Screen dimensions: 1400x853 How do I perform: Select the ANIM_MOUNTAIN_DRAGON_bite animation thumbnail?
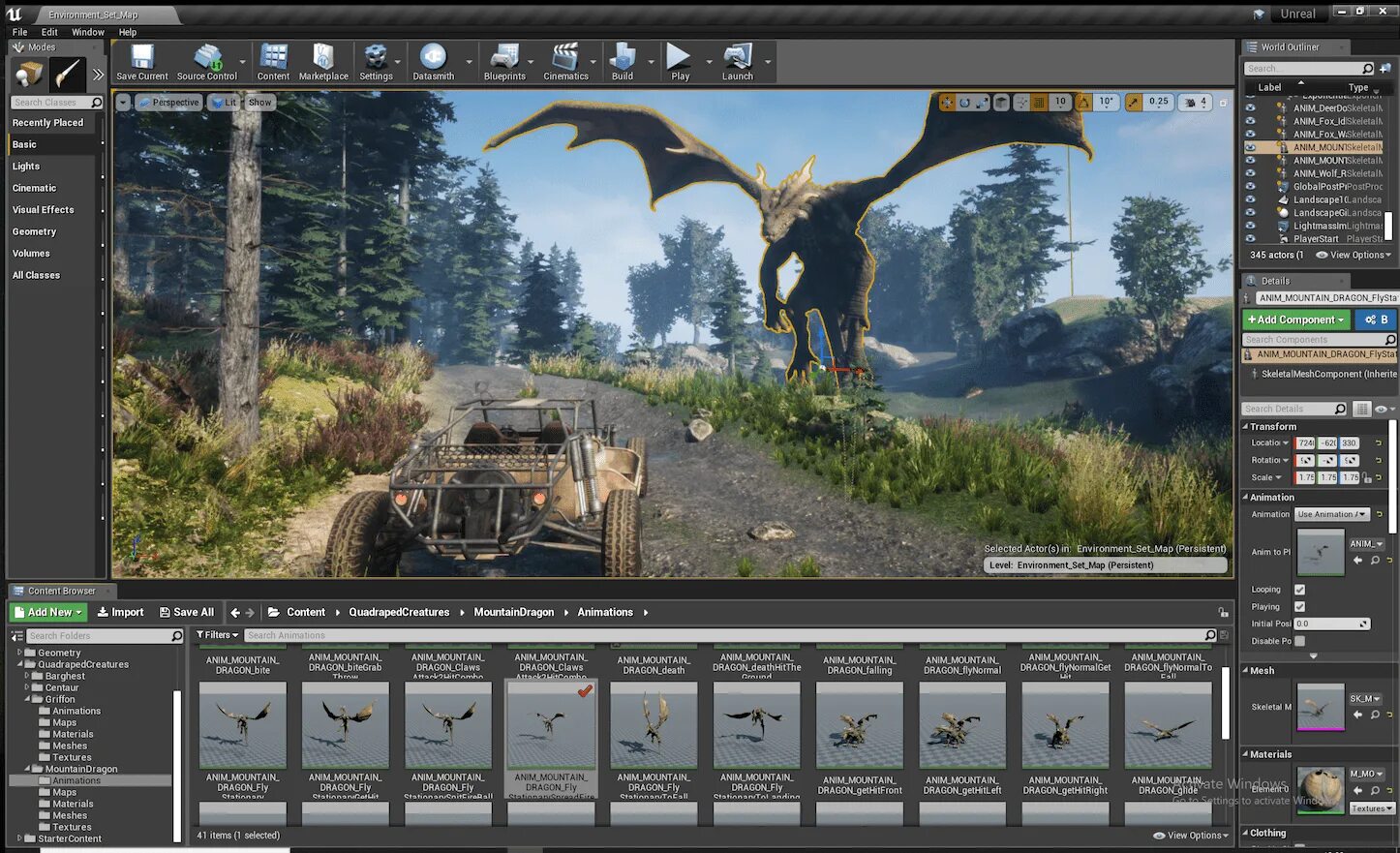242,723
